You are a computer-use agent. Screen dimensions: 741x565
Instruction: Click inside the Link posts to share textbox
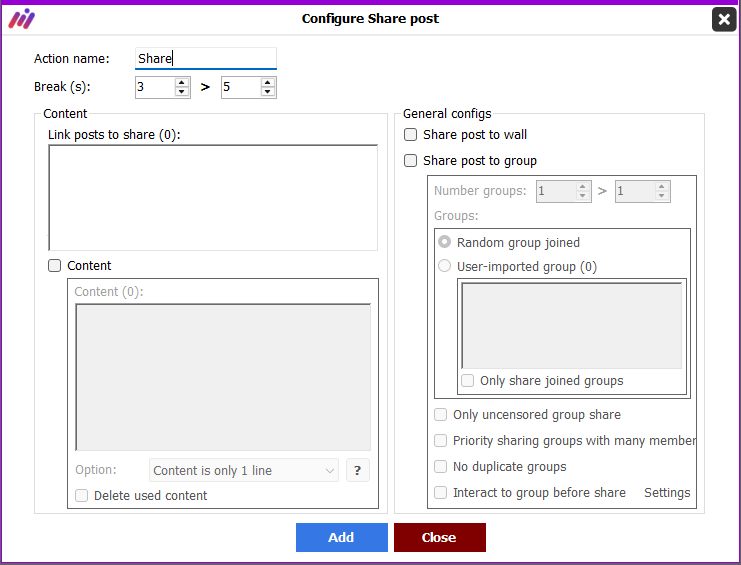coord(213,197)
